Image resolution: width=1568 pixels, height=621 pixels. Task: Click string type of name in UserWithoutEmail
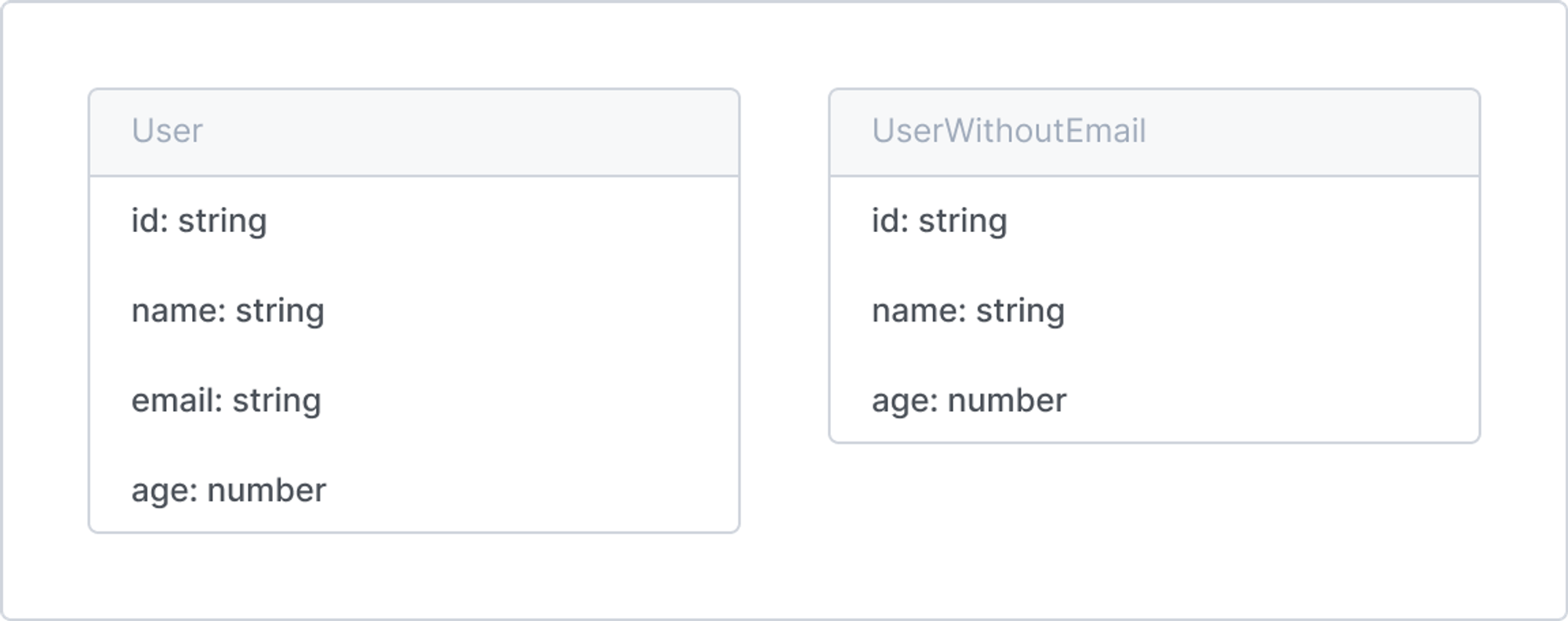1021,311
